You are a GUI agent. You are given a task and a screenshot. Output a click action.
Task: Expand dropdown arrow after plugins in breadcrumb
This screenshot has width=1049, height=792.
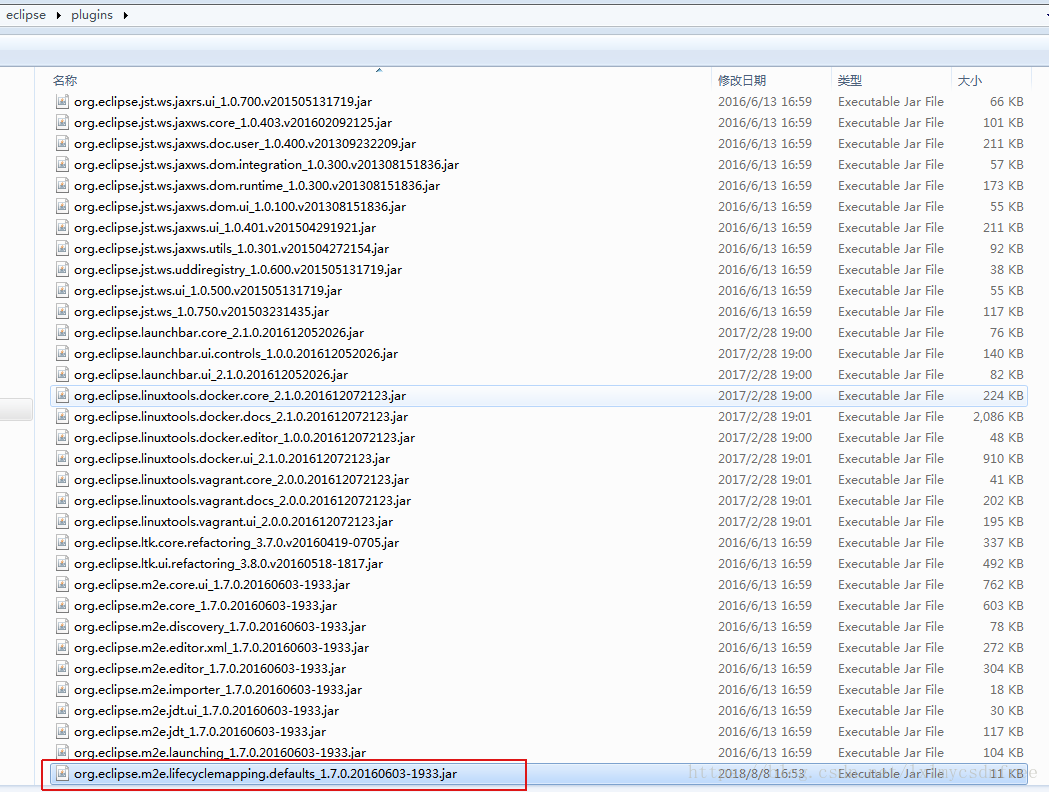pos(125,15)
